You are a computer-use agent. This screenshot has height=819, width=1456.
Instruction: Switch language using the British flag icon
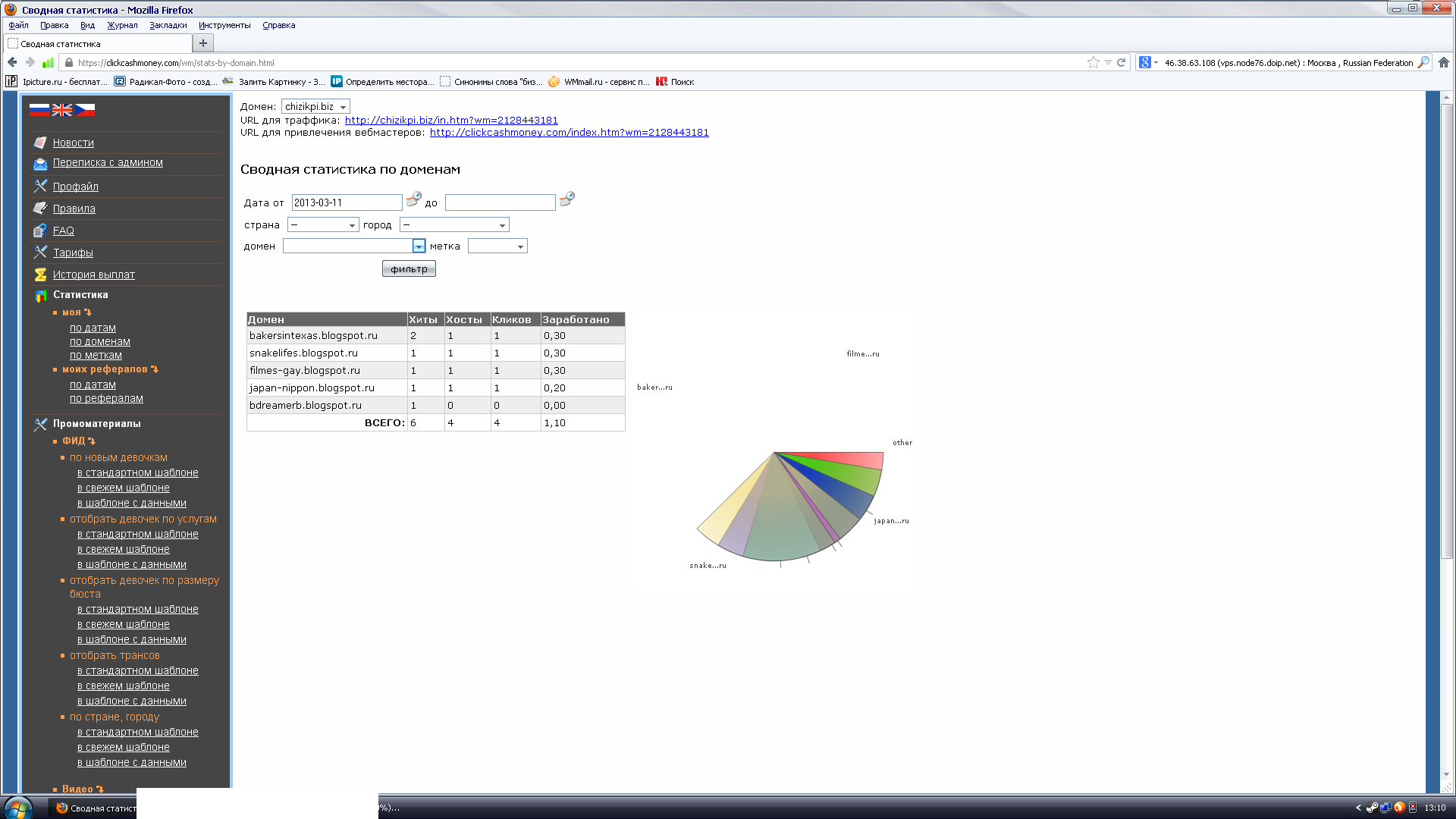(62, 110)
